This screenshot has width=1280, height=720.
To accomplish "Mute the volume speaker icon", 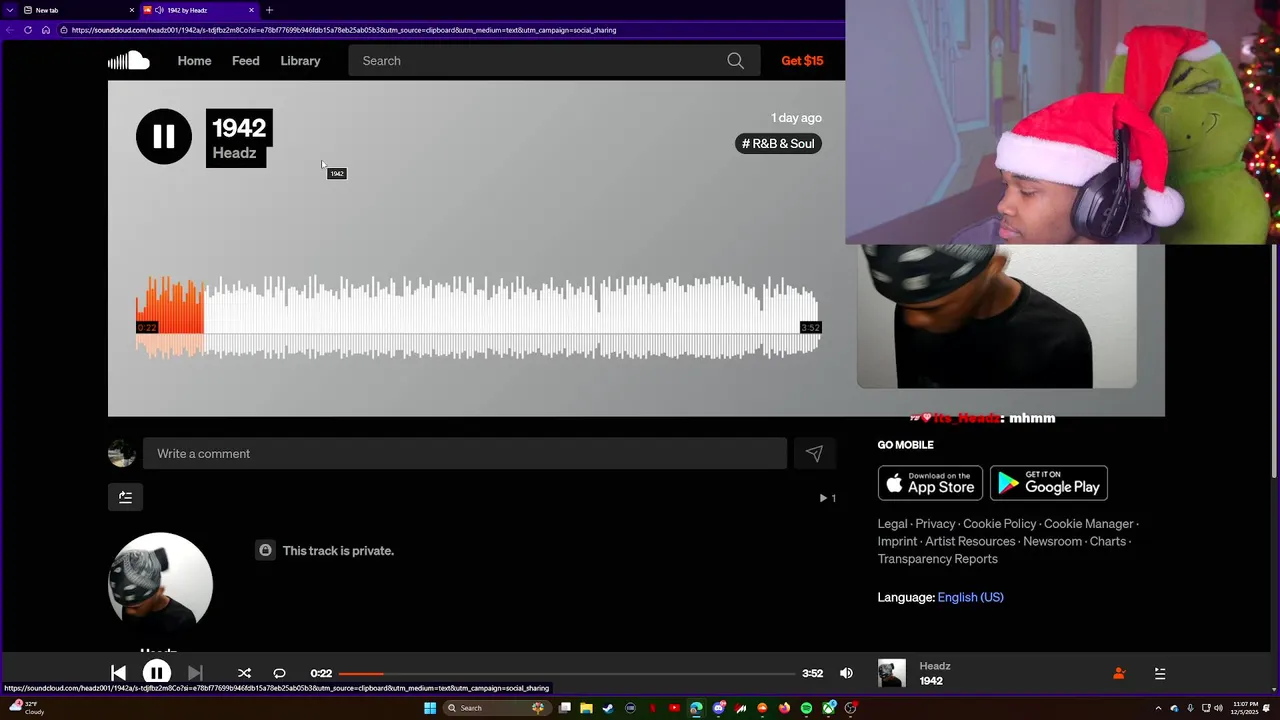I will pos(846,673).
